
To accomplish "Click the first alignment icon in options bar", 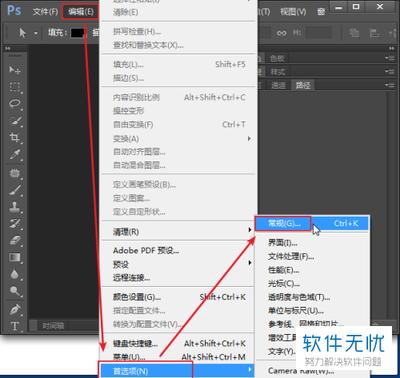I will click(354, 33).
